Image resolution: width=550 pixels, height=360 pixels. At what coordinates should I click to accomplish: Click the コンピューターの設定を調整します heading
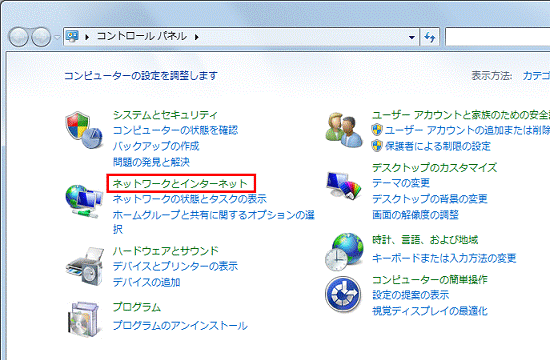click(141, 75)
